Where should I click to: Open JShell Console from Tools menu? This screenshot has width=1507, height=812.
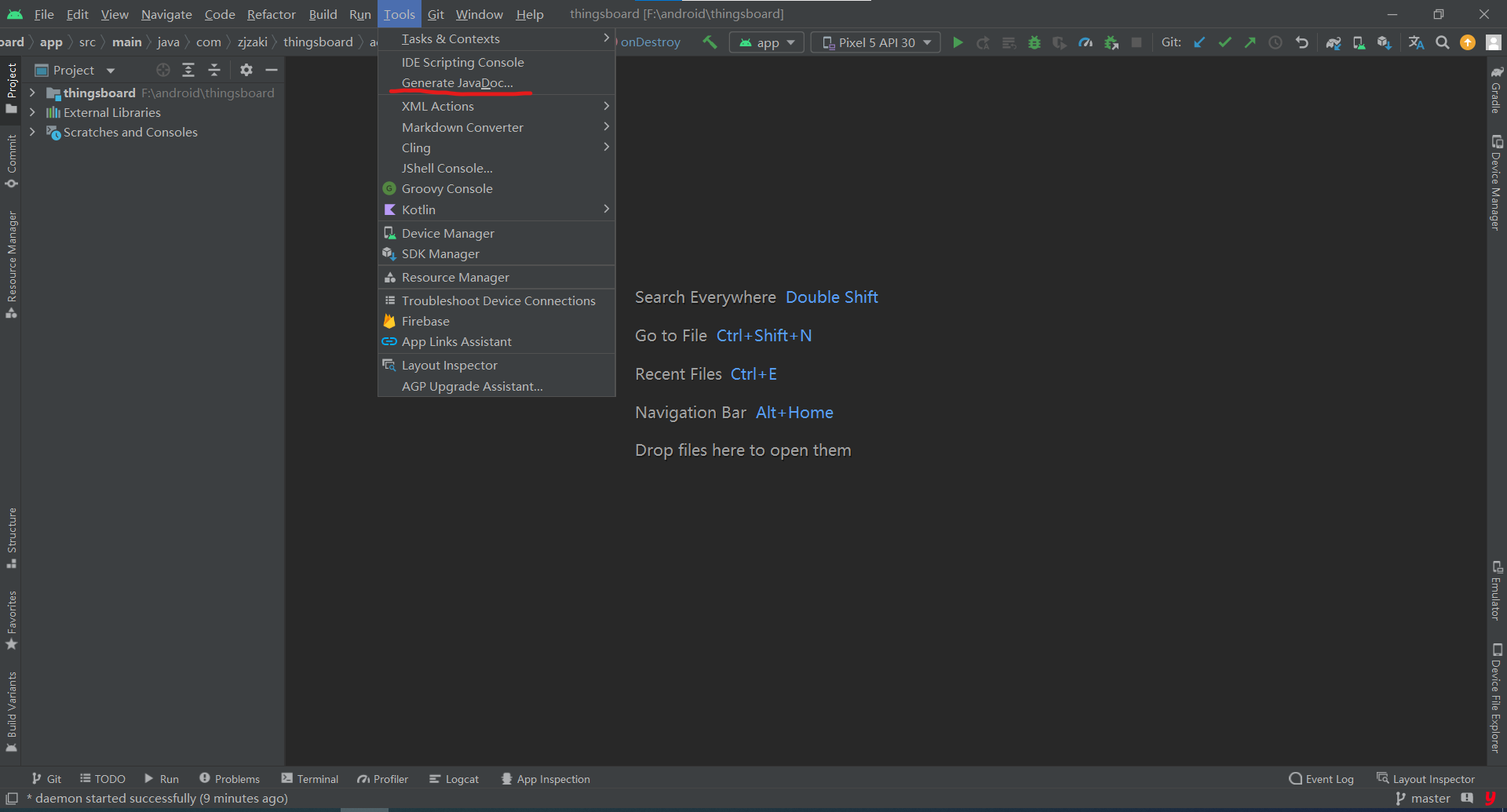click(497, 168)
